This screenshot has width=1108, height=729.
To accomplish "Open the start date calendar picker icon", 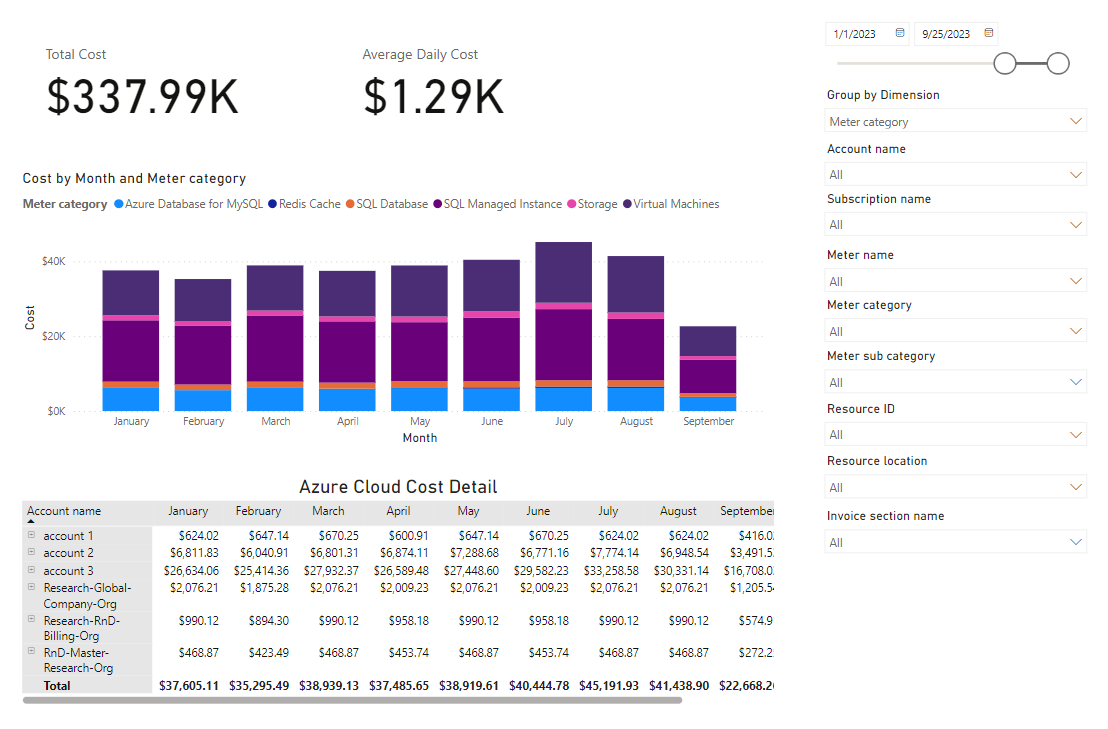I will pyautogui.click(x=900, y=33).
